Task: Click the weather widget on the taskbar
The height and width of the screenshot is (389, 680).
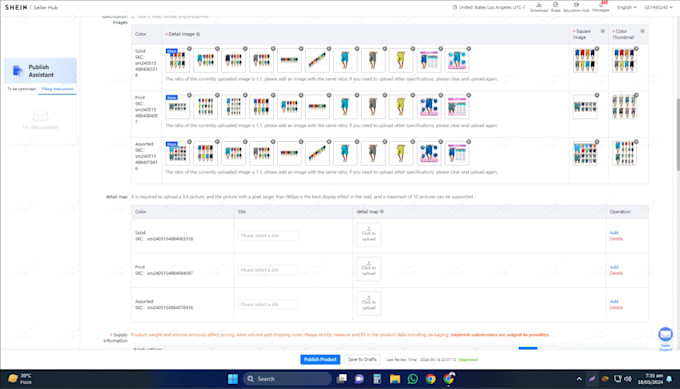Action: point(20,379)
